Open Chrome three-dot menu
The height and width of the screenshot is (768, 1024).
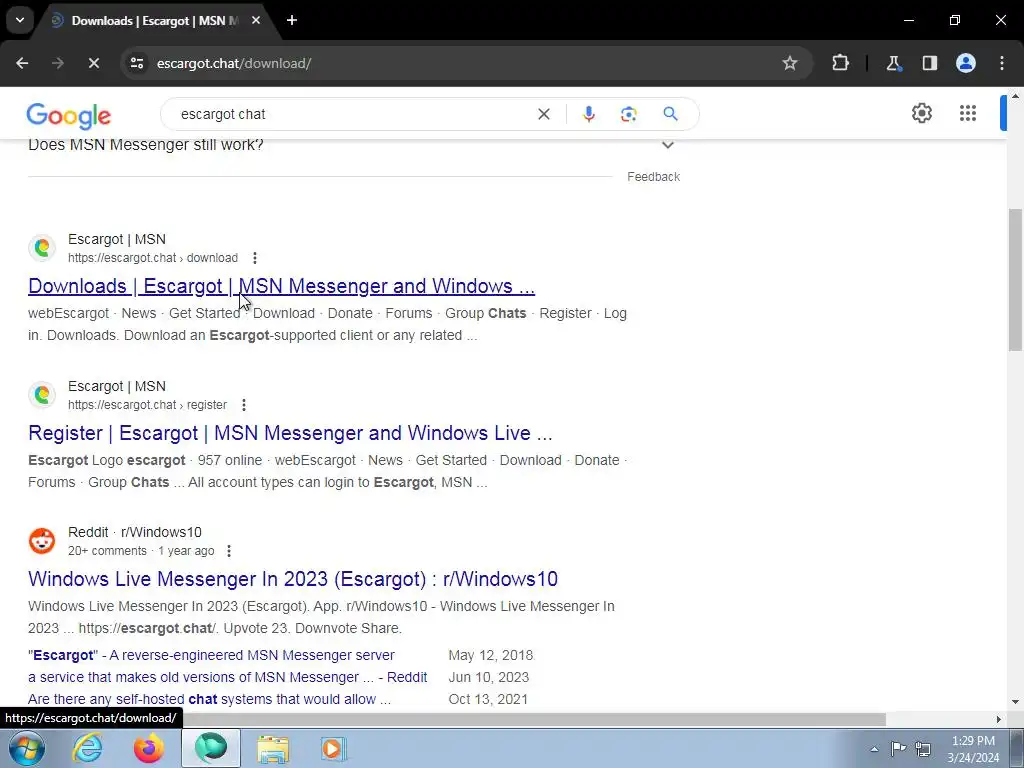click(1002, 63)
